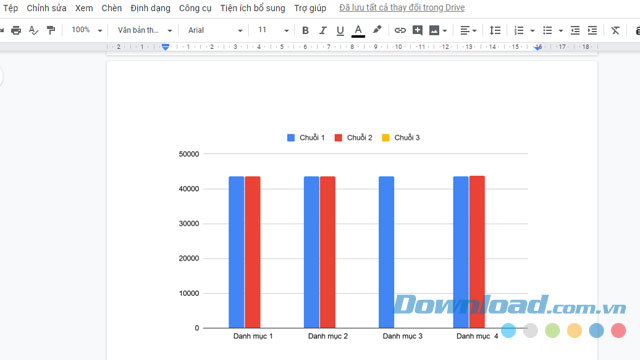The width and height of the screenshot is (640, 360).
Task: Toggle Underline formatting
Action: (x=340, y=30)
